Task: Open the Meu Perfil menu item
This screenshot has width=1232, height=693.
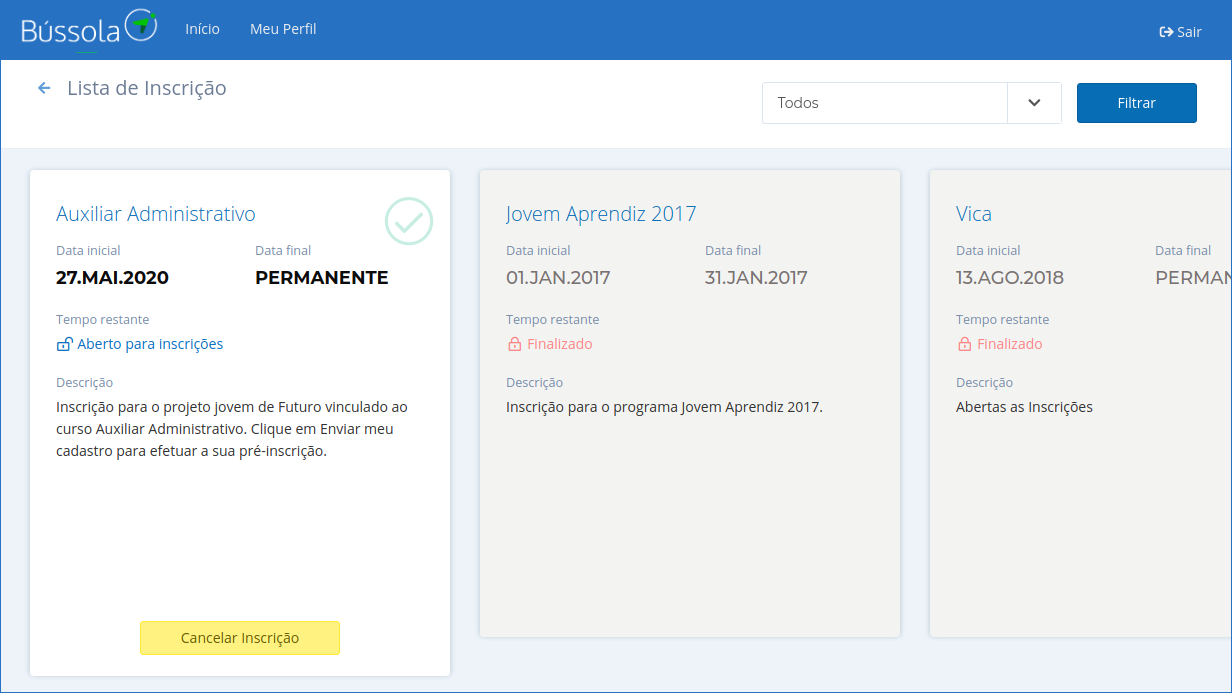Action: coord(283,29)
